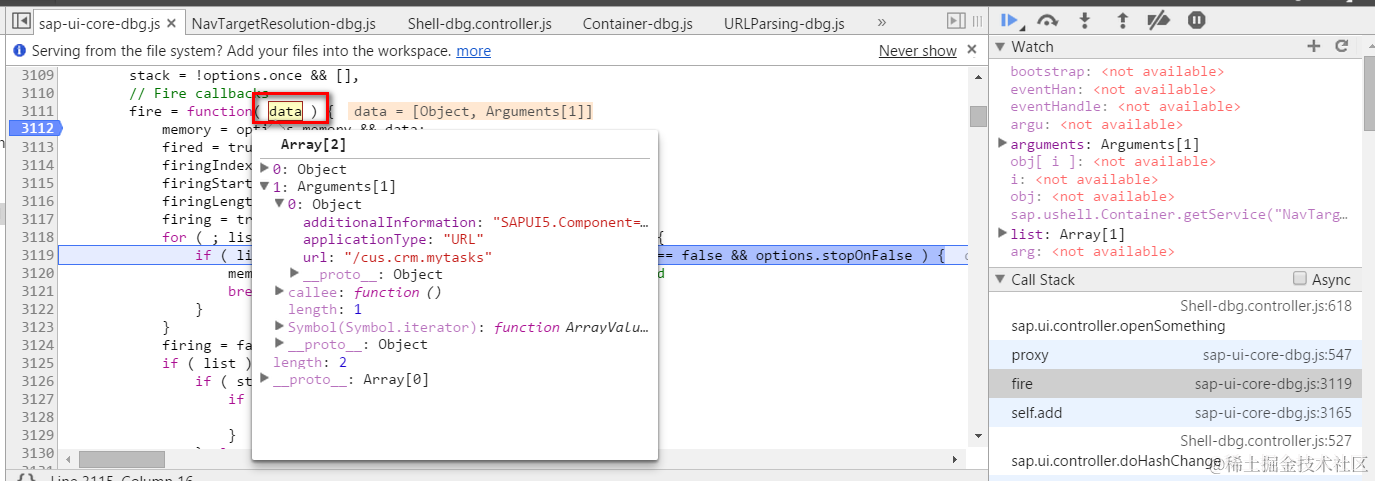Click the highlighted data parameter in code

(285, 111)
